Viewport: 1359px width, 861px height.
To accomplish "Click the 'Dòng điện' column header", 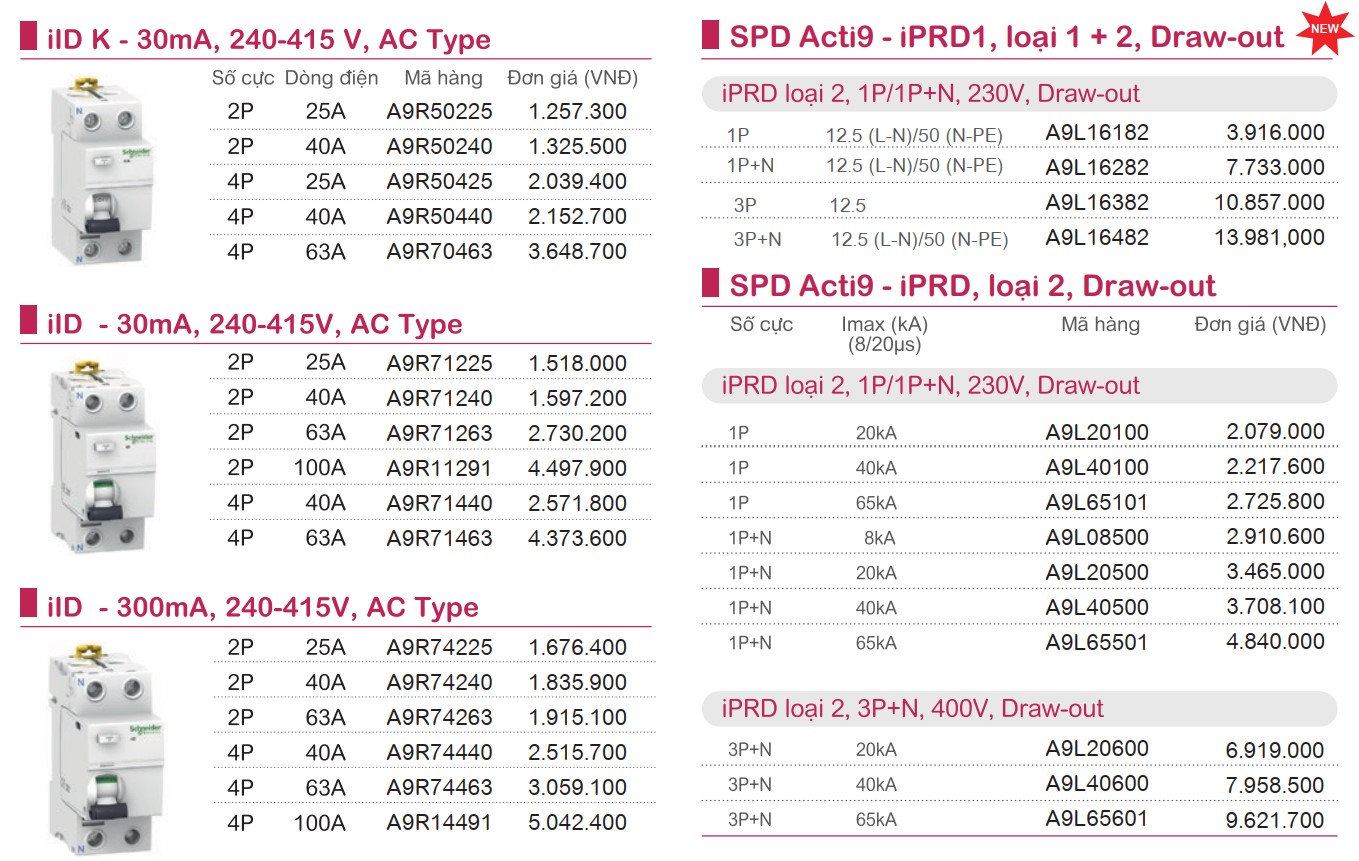I will click(332, 78).
